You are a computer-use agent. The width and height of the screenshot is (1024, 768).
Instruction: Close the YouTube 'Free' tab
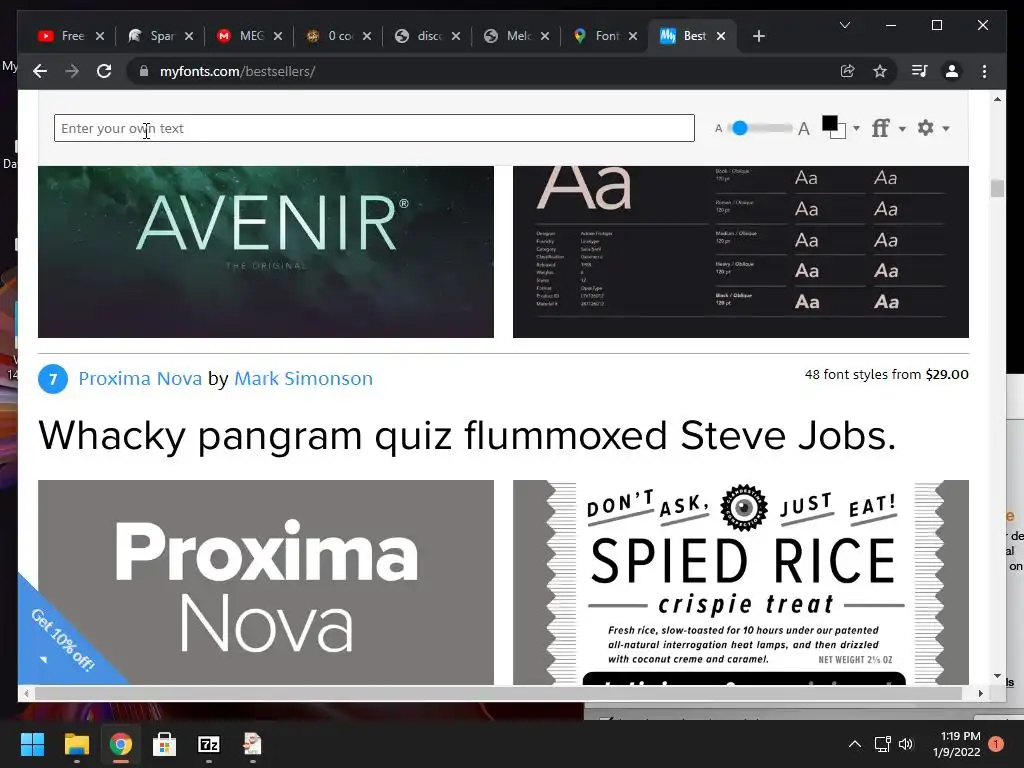coord(100,36)
